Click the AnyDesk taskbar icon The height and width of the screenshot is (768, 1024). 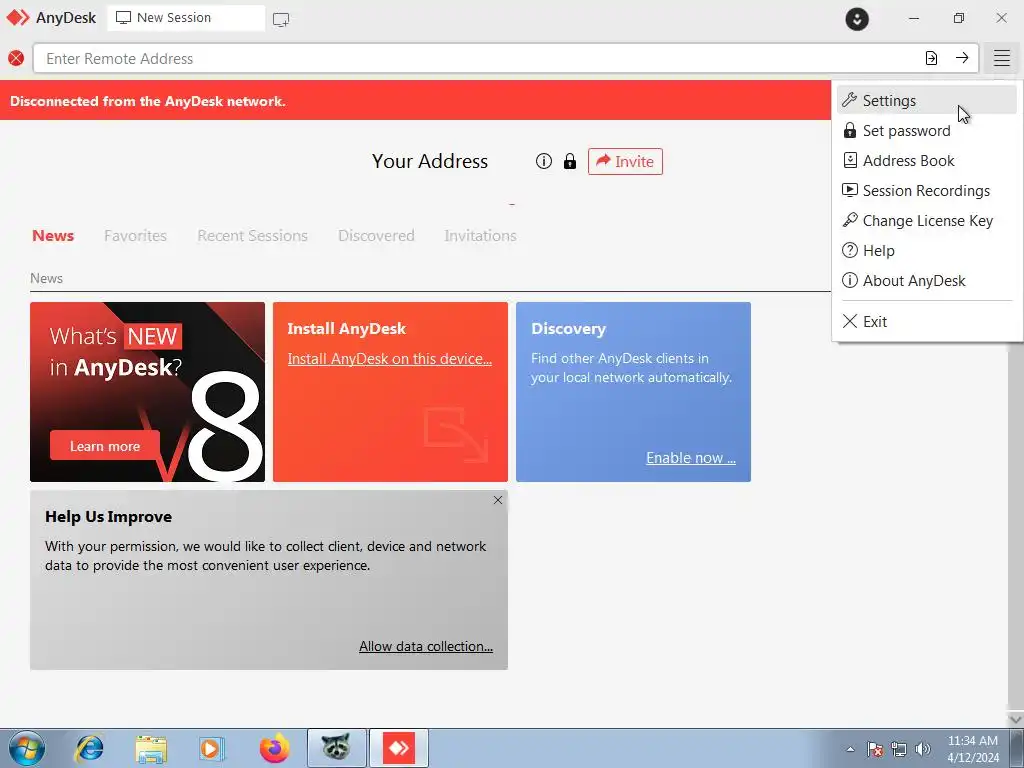click(x=398, y=748)
